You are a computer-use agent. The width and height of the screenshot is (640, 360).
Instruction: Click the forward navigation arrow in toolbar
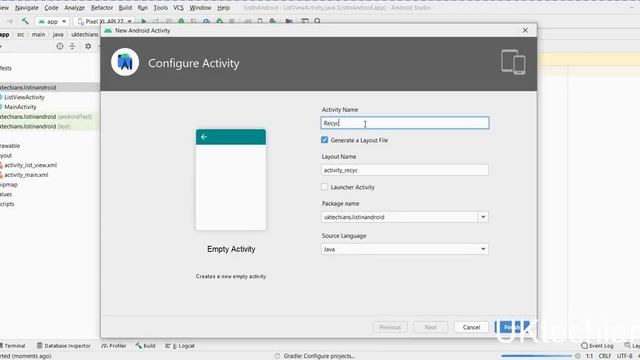click(9, 21)
